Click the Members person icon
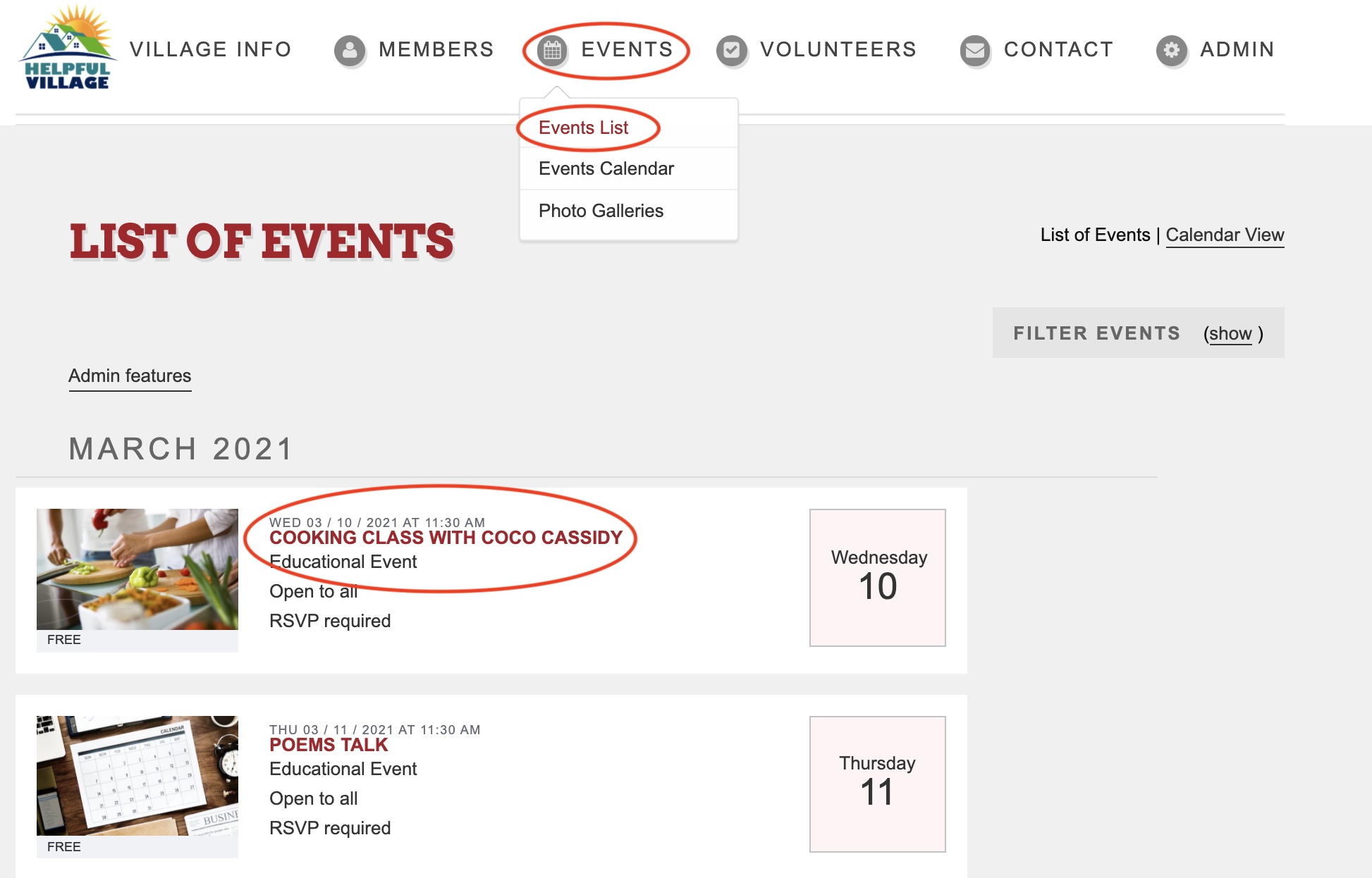The width and height of the screenshot is (1372, 878). pos(350,51)
